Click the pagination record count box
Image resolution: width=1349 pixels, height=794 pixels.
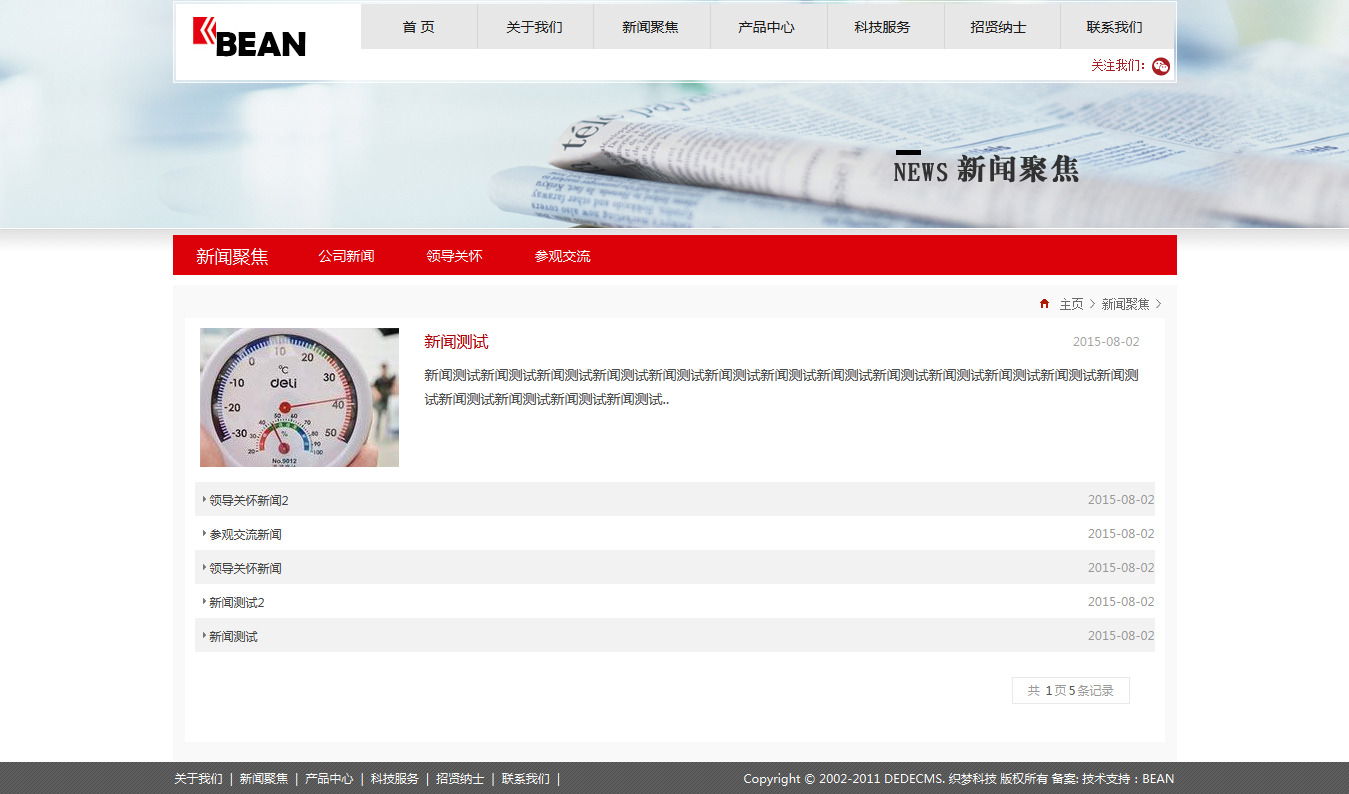coord(1070,690)
